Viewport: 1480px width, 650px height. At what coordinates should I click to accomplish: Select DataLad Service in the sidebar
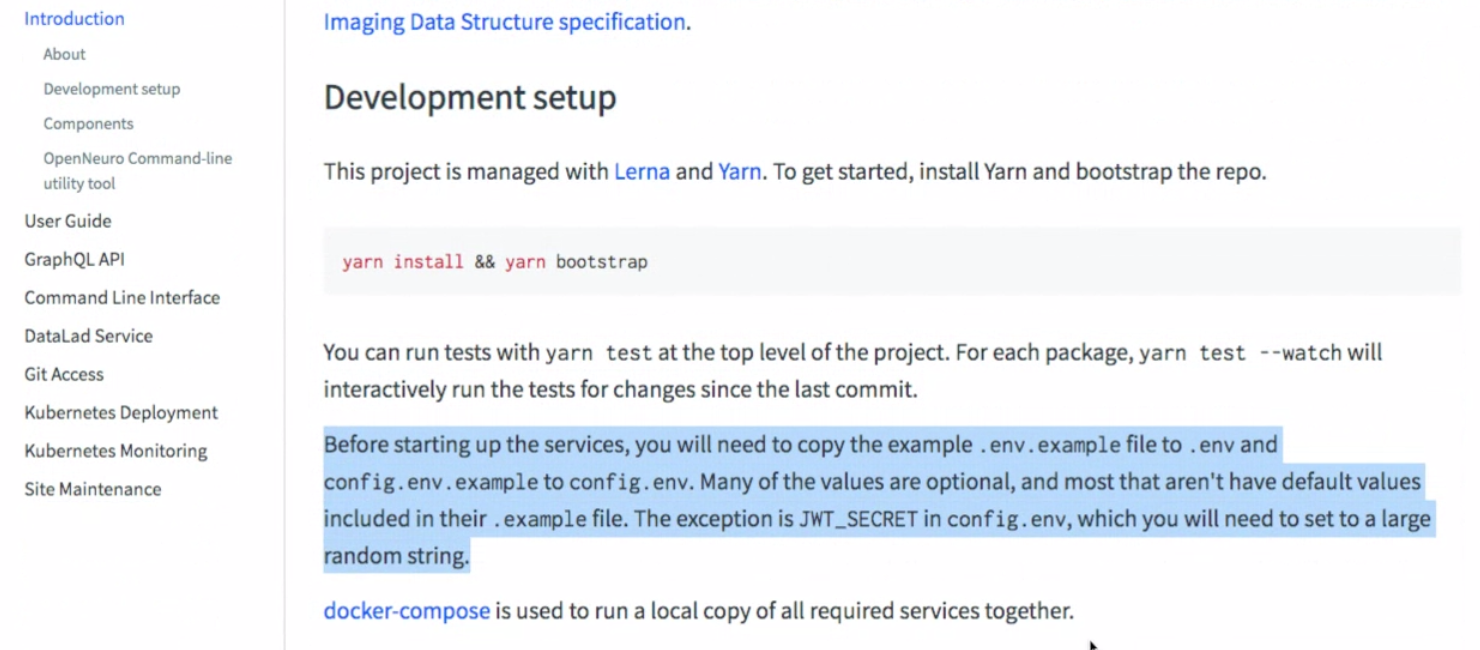[88, 336]
